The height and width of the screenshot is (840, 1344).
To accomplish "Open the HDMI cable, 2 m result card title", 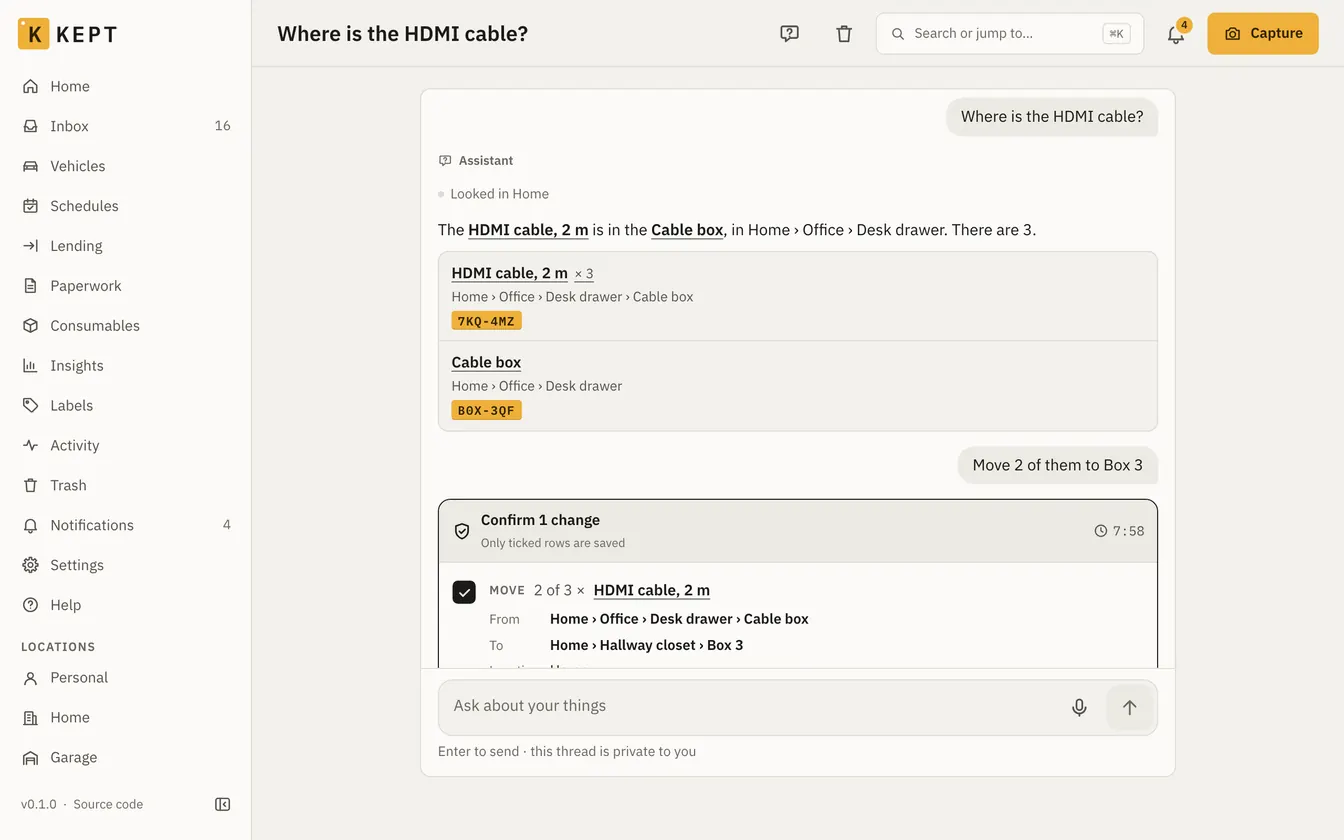I will pos(509,273).
